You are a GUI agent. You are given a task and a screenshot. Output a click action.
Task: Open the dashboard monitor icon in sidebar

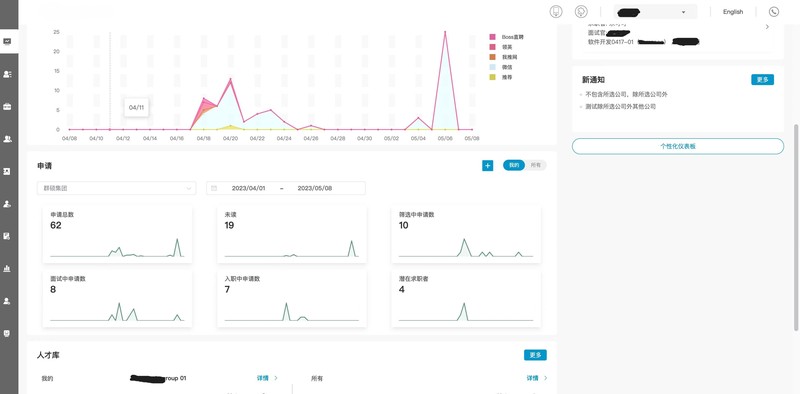(7, 42)
